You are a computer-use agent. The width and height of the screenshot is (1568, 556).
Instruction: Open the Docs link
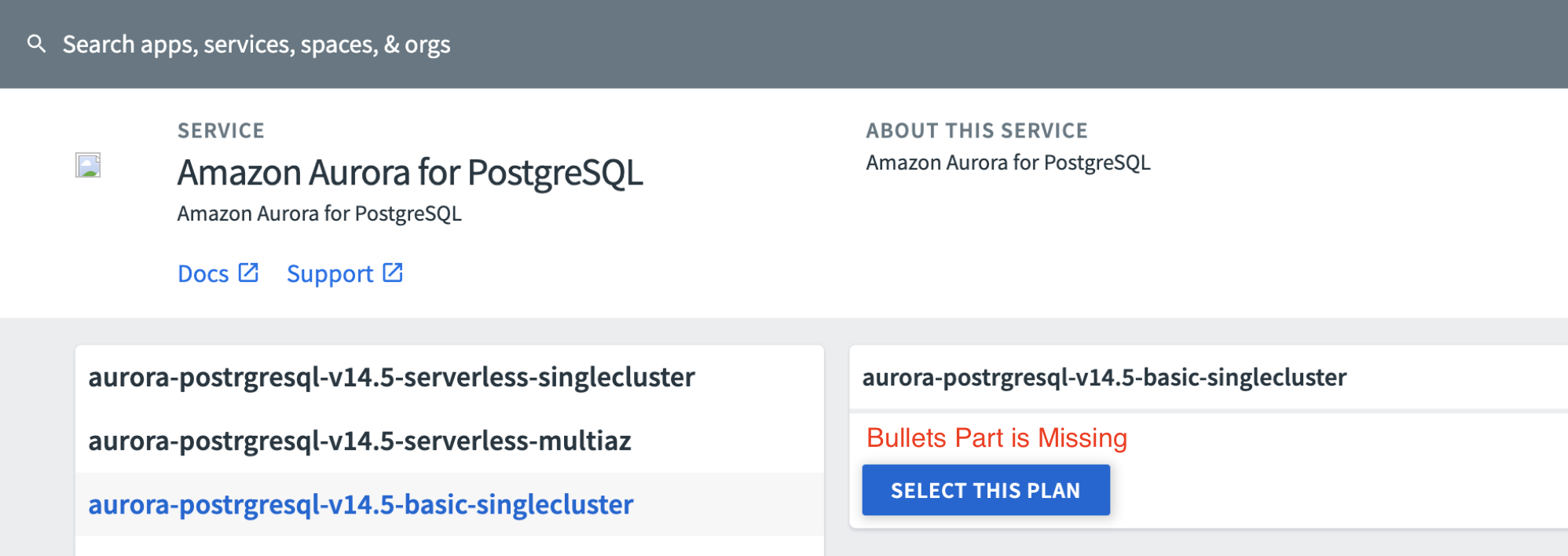pos(203,274)
